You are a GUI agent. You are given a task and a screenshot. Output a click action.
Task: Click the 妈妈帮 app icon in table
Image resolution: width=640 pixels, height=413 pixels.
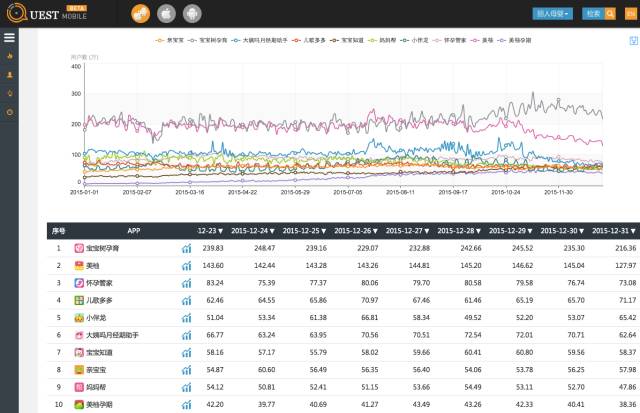point(79,387)
